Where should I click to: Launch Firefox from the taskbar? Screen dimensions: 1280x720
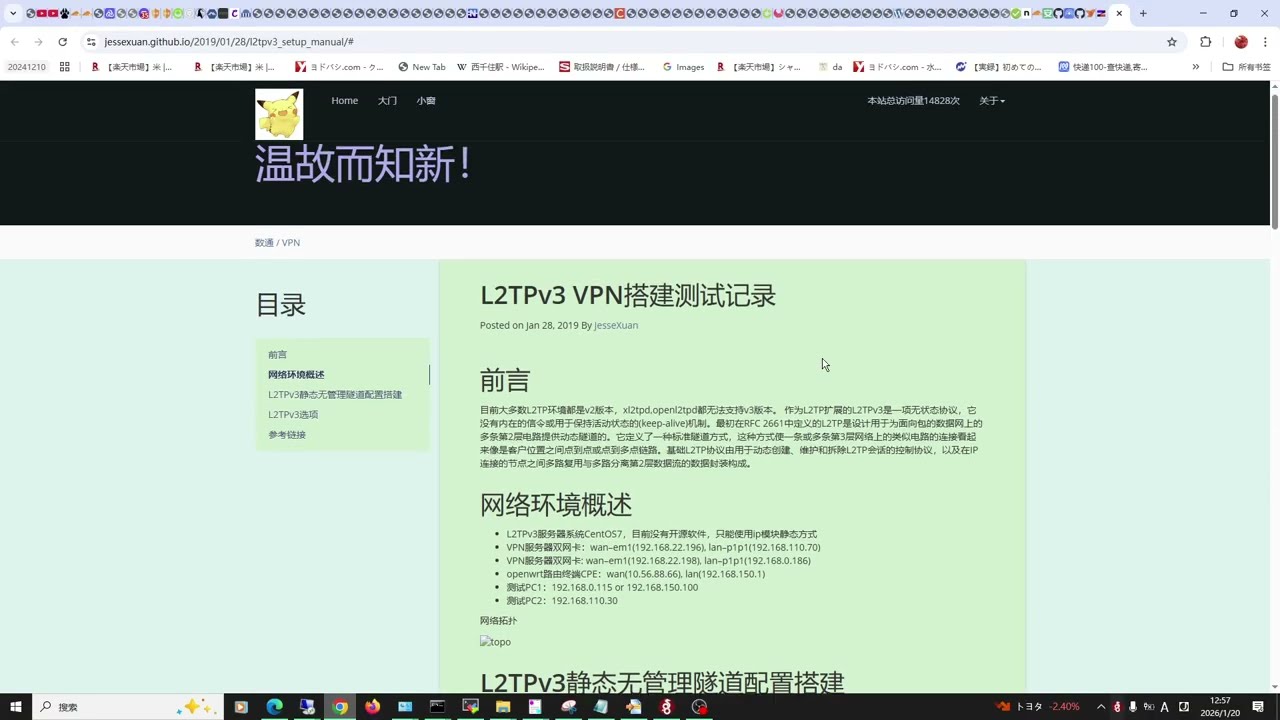coord(372,707)
